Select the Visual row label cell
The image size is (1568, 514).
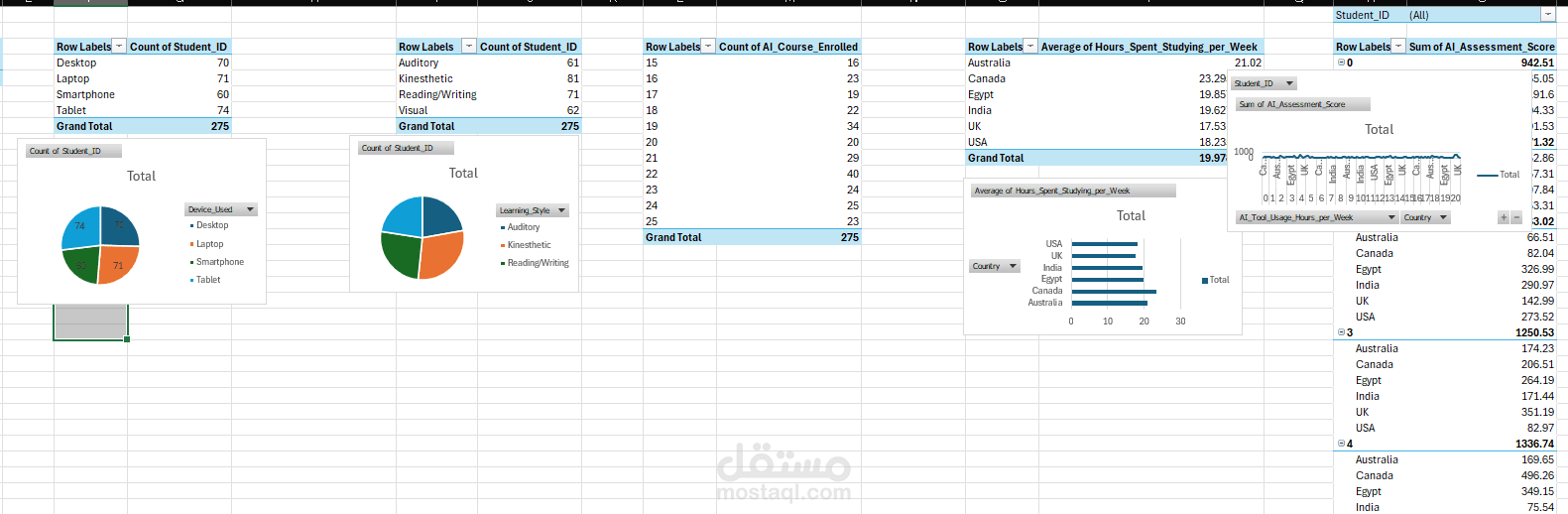coord(436,110)
